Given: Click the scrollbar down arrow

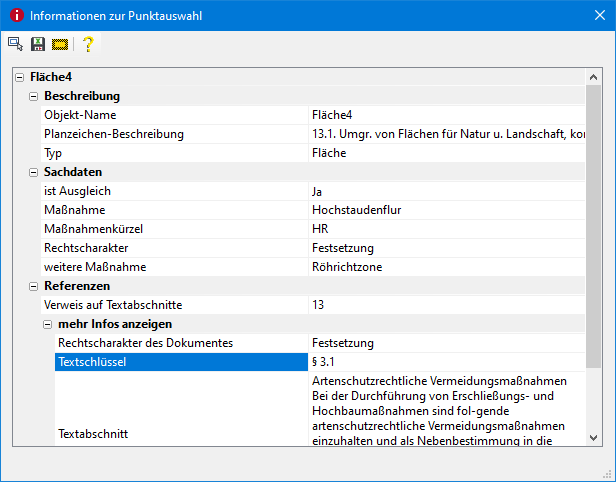Looking at the screenshot, I should click(x=594, y=437).
